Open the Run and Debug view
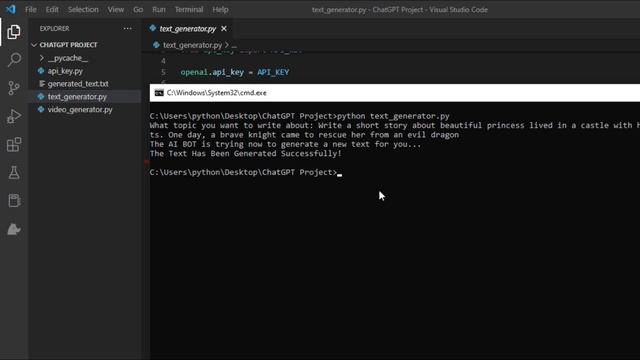640x360 pixels. (14, 116)
